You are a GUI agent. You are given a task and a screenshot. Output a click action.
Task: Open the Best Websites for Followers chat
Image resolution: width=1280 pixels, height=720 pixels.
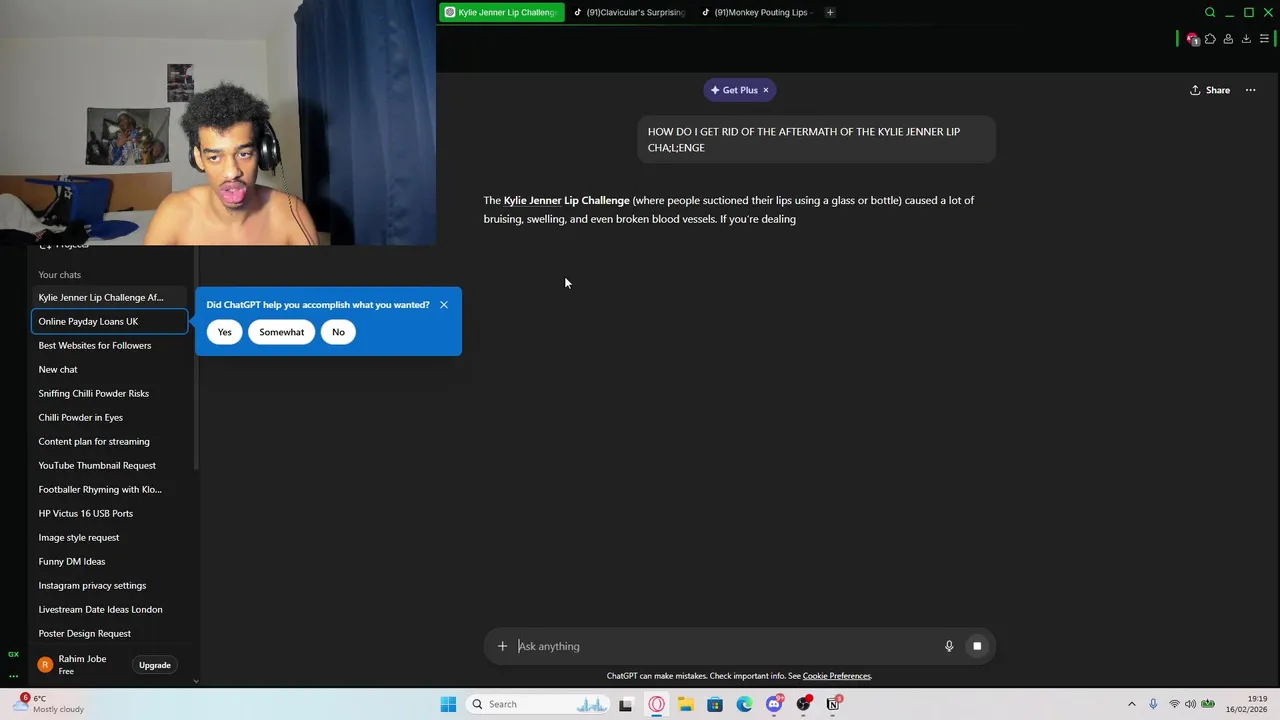[109, 345]
